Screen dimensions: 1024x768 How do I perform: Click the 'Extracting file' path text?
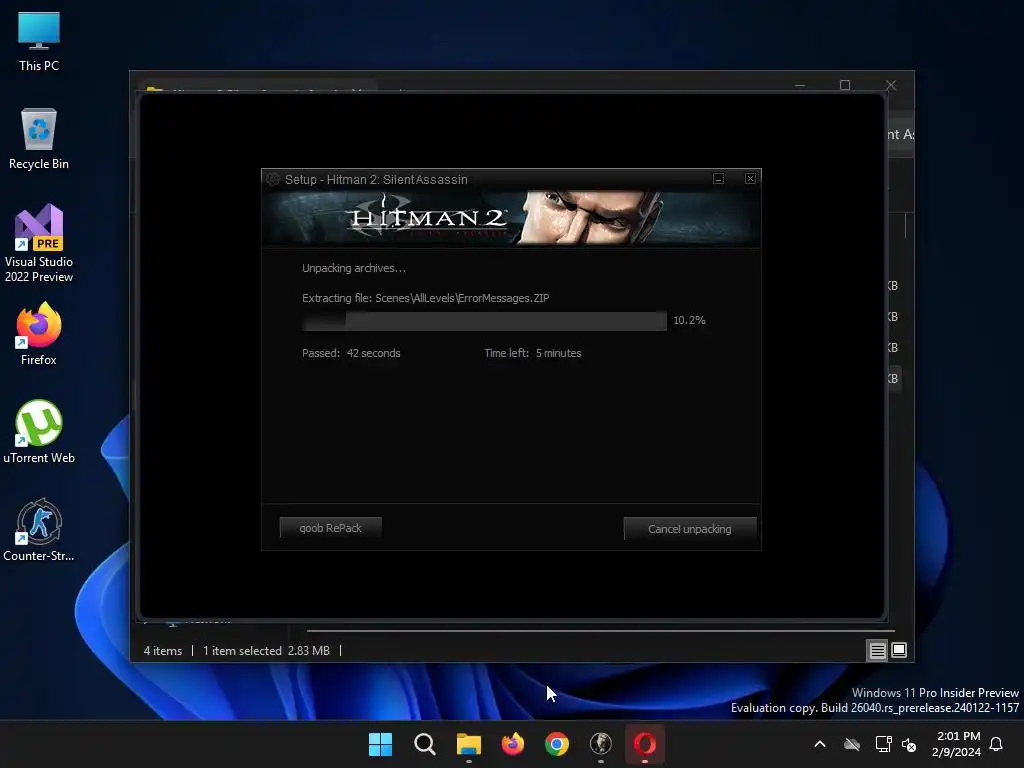pos(426,298)
